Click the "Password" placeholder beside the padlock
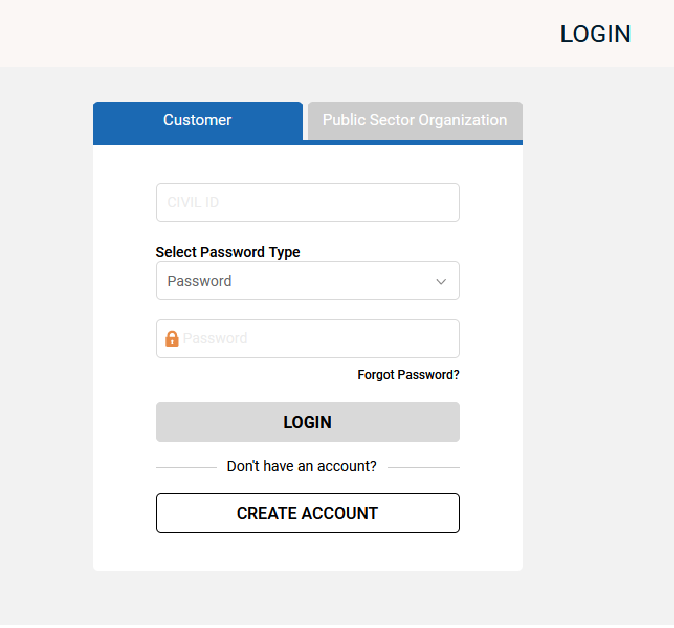The height and width of the screenshot is (628, 674). pos(215,338)
